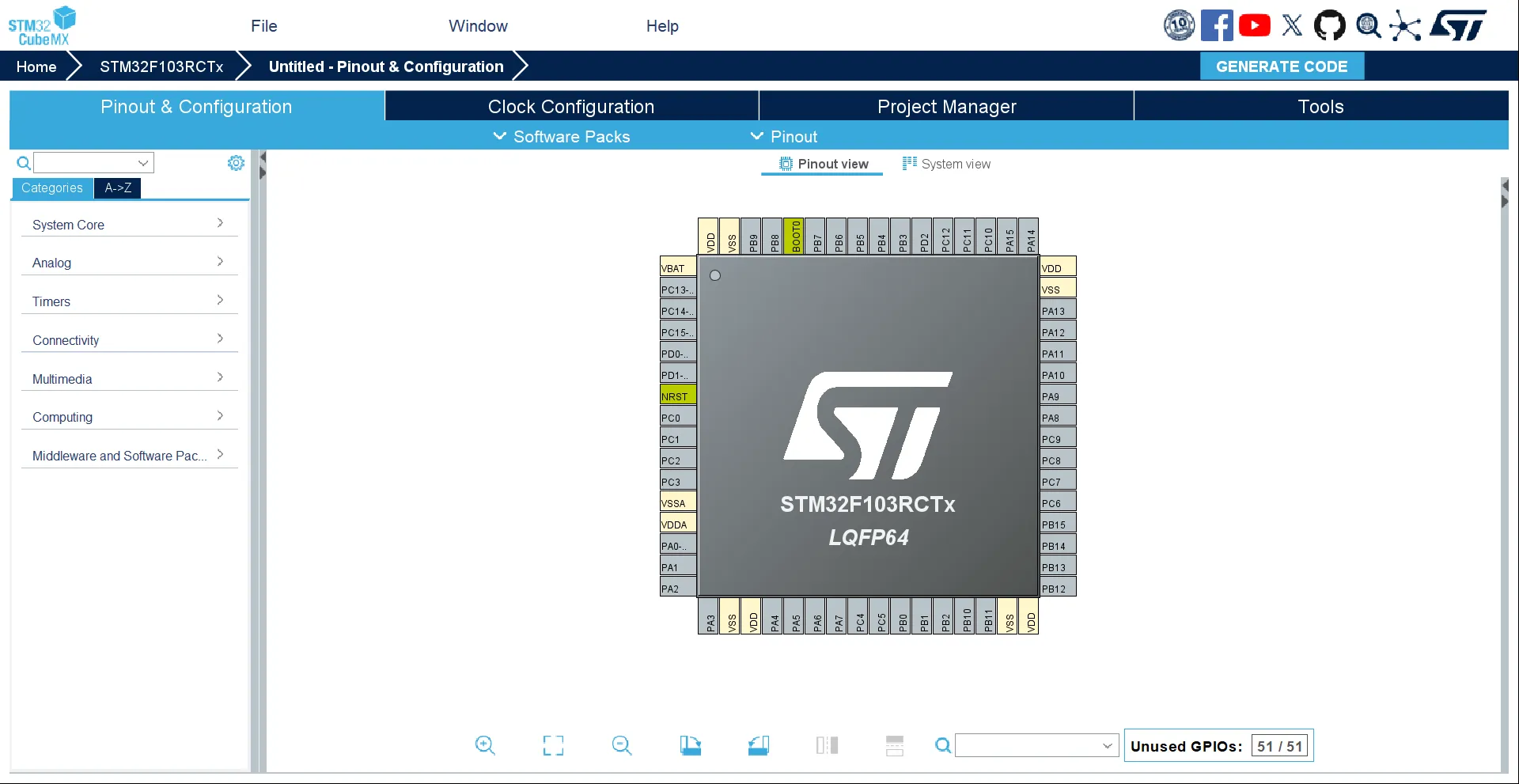Zoom in on the chip pinout view
The width and height of the screenshot is (1519, 784).
point(486,745)
